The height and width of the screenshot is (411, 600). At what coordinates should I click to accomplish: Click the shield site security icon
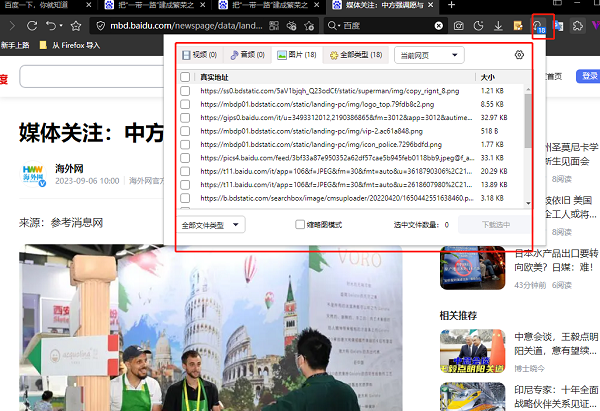pos(101,26)
